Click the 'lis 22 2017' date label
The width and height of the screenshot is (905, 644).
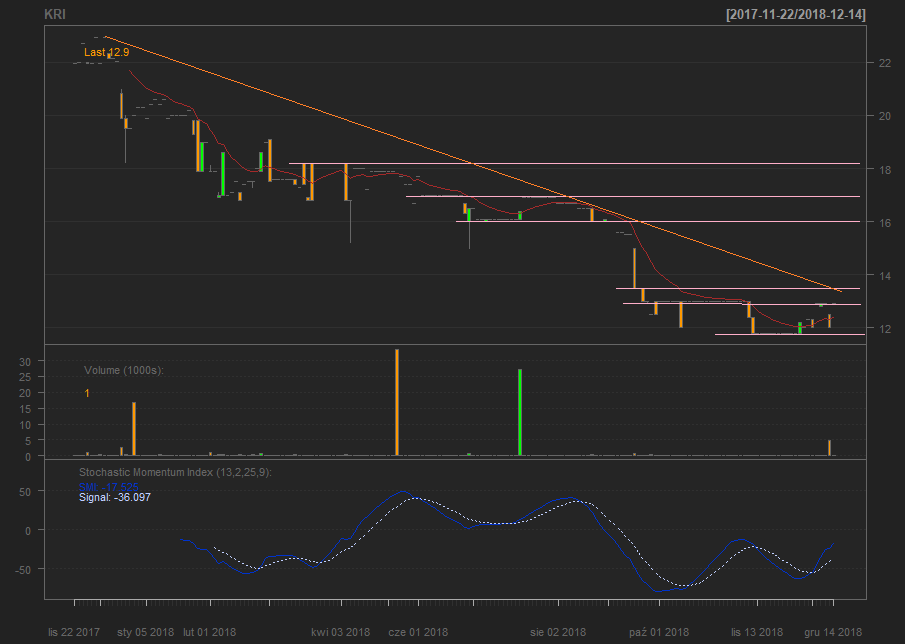click(74, 632)
